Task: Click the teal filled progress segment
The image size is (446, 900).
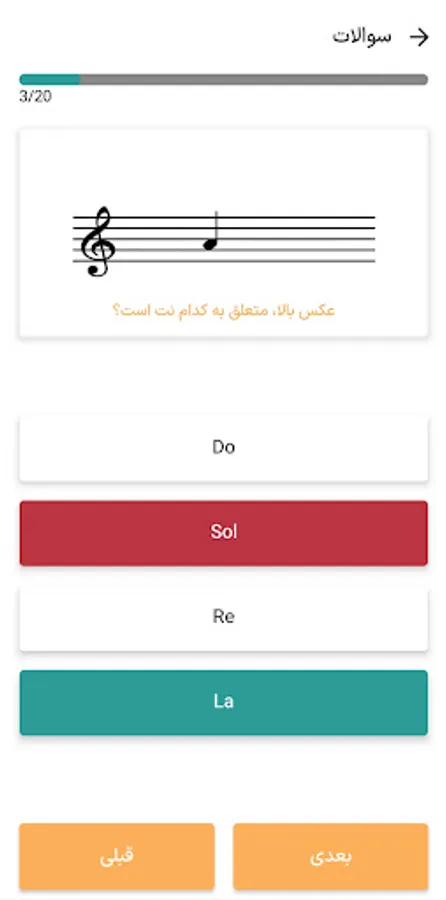Action: (50, 79)
